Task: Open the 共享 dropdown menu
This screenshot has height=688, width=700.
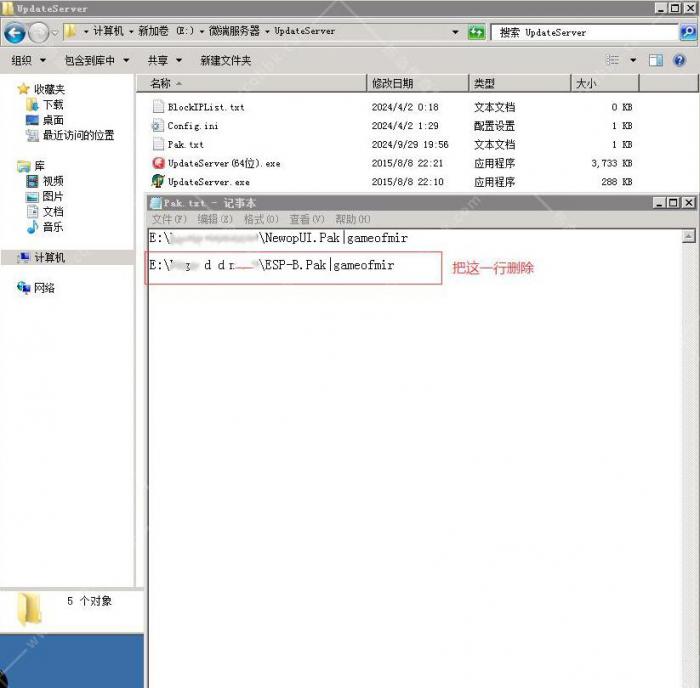Action: 163,60
